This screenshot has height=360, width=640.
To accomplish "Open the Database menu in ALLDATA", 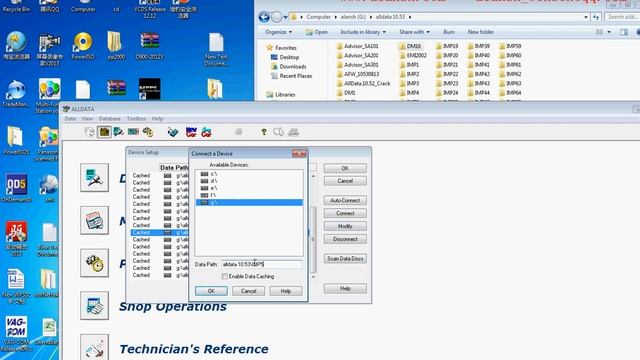I will 109,118.
